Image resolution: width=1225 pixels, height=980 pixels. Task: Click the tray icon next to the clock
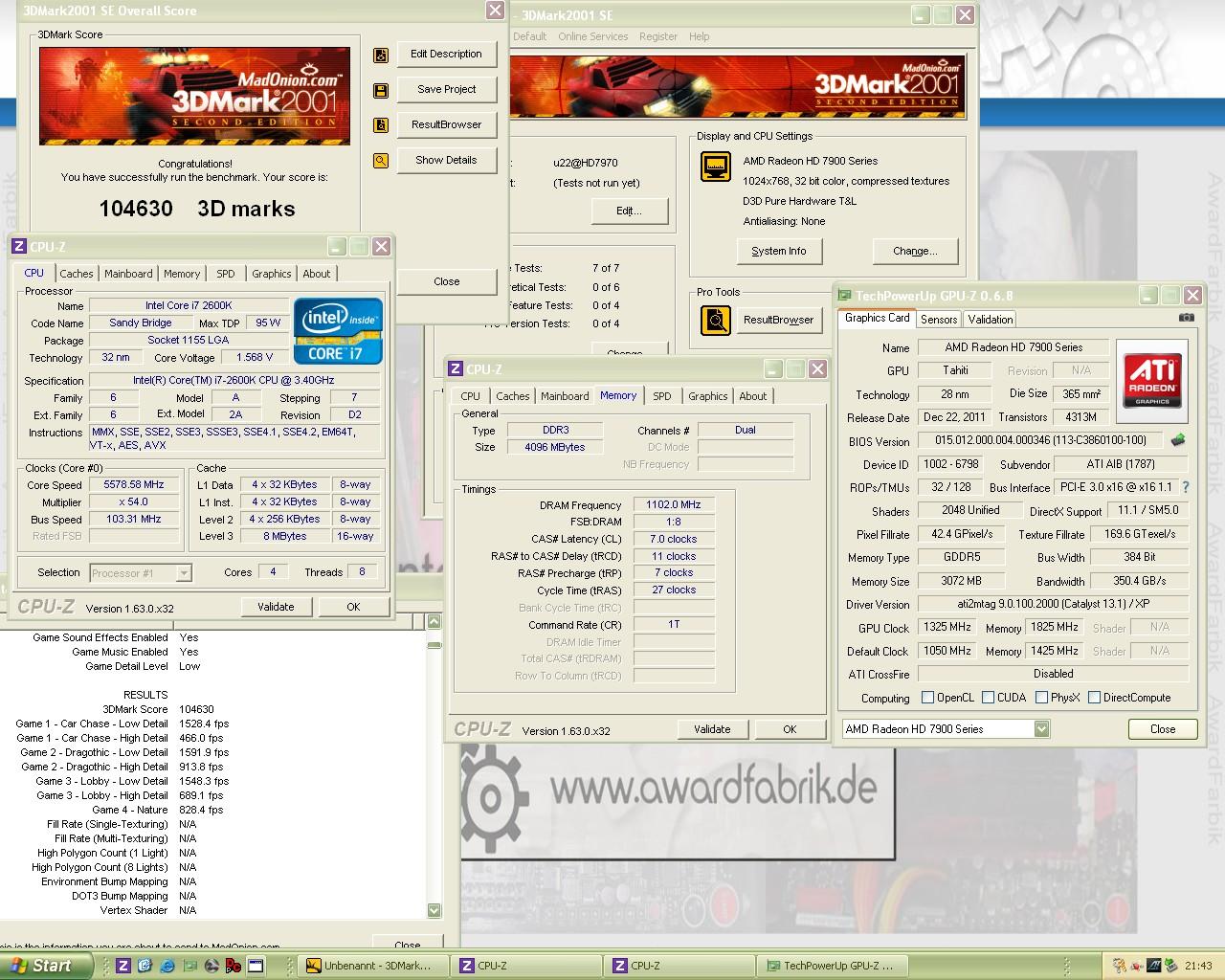tap(1173, 966)
